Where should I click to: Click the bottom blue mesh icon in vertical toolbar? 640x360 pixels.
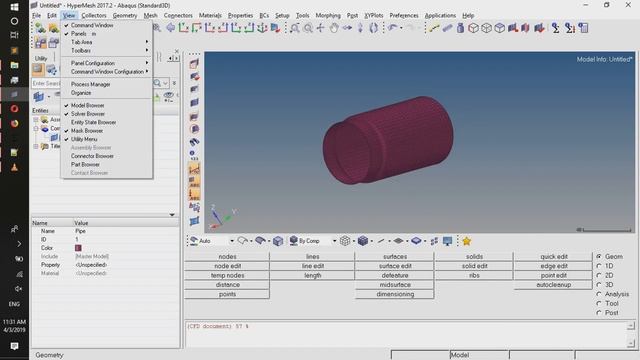click(194, 221)
